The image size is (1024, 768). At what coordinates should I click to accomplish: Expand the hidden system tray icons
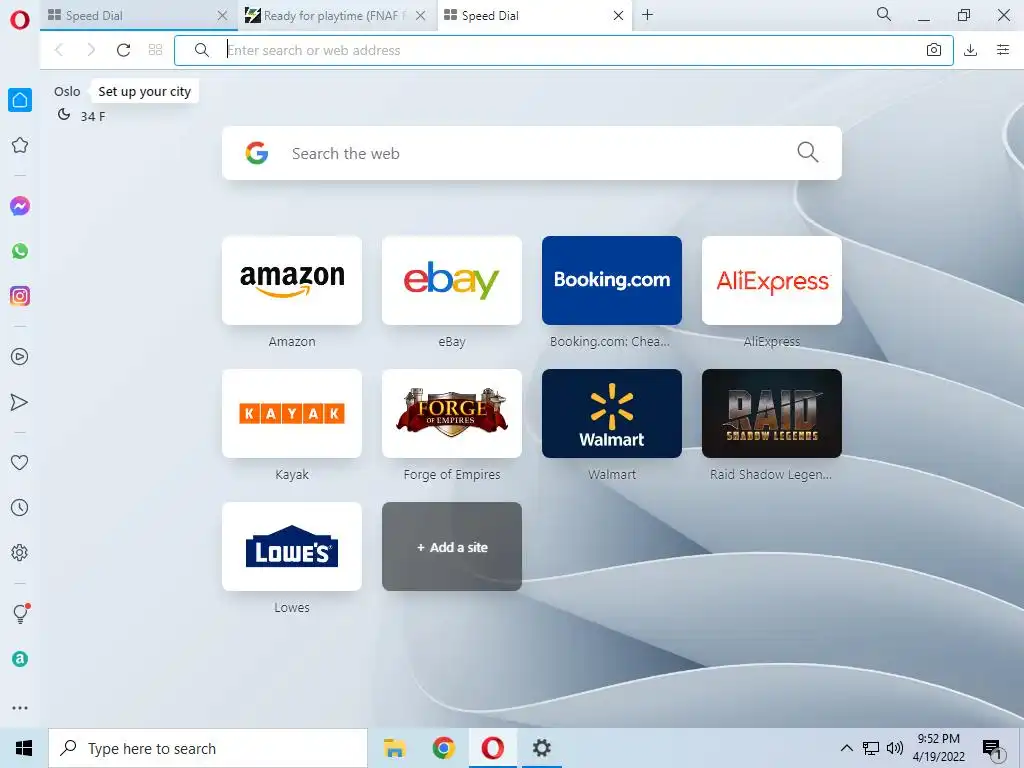pos(846,748)
